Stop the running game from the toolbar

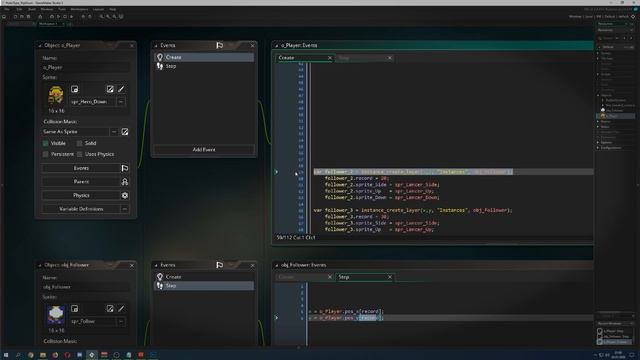tap(65, 17)
